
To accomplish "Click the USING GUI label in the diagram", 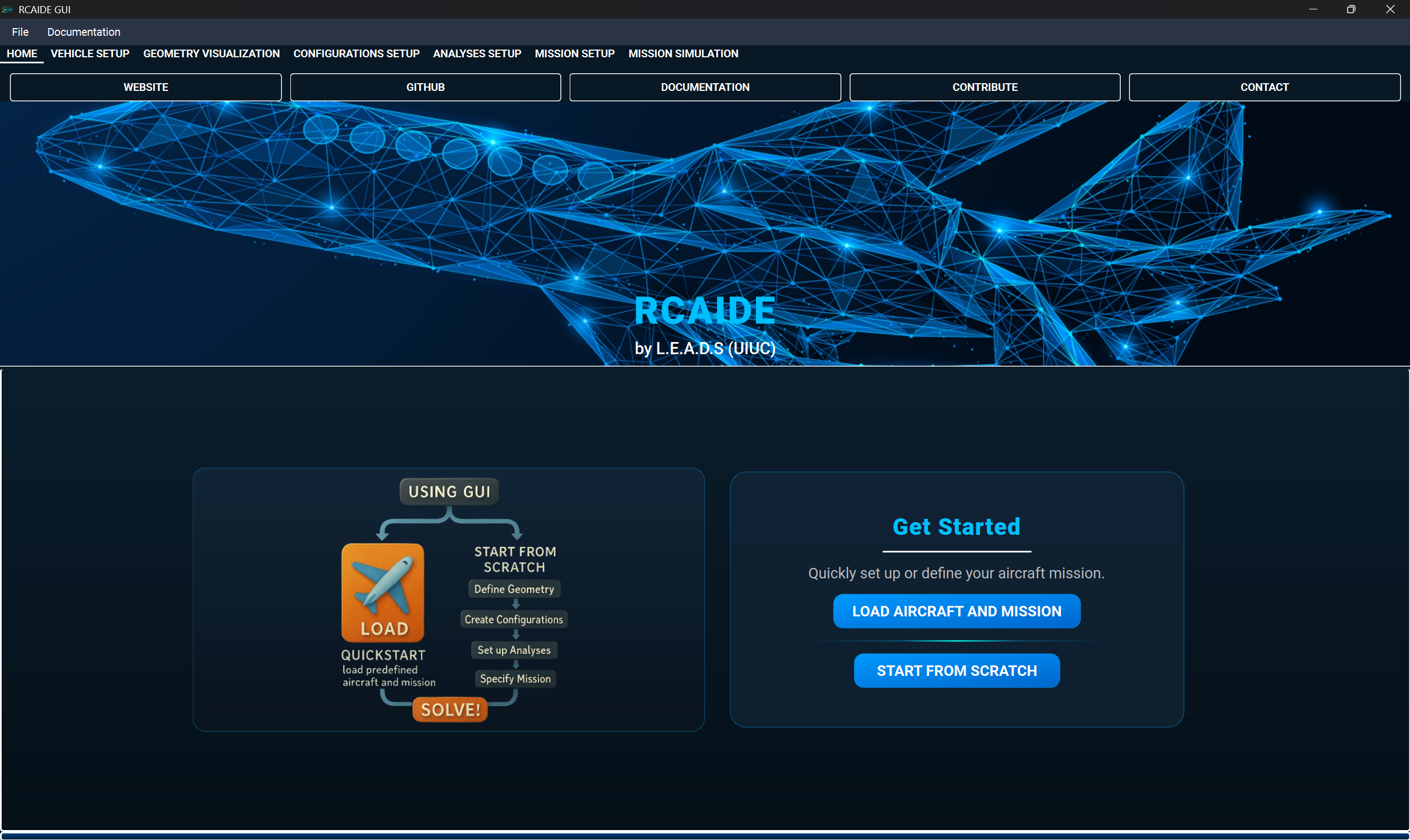I will click(450, 491).
